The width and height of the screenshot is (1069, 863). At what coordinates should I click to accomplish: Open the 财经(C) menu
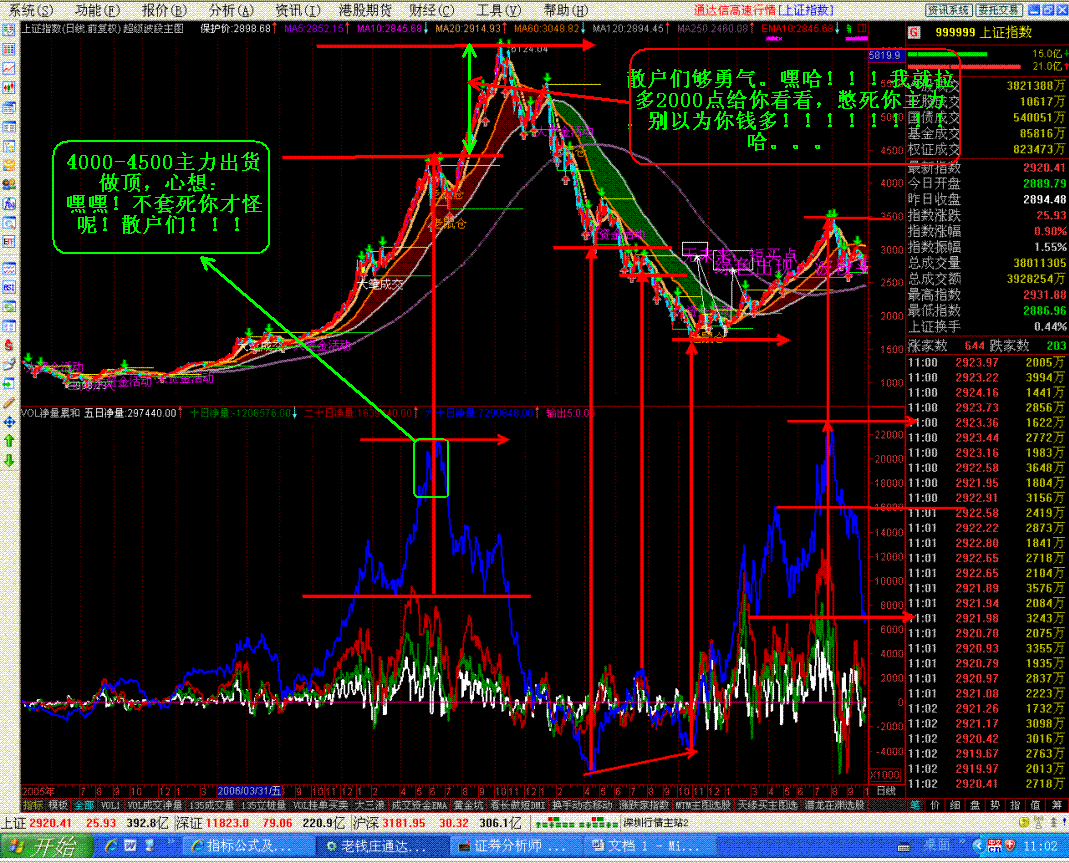click(432, 10)
